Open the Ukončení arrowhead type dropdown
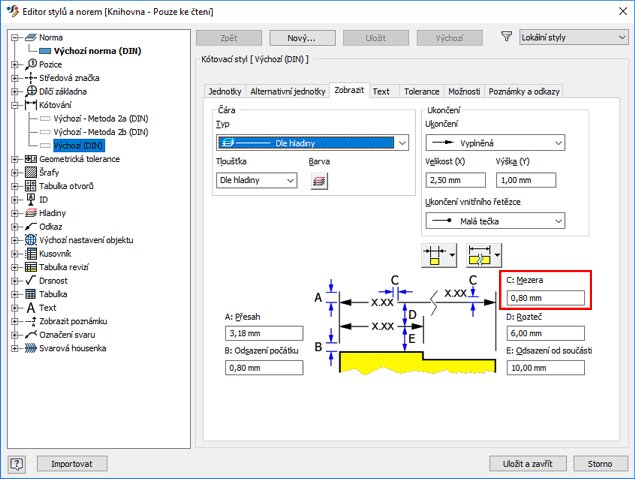This screenshot has width=635, height=479. pos(495,144)
